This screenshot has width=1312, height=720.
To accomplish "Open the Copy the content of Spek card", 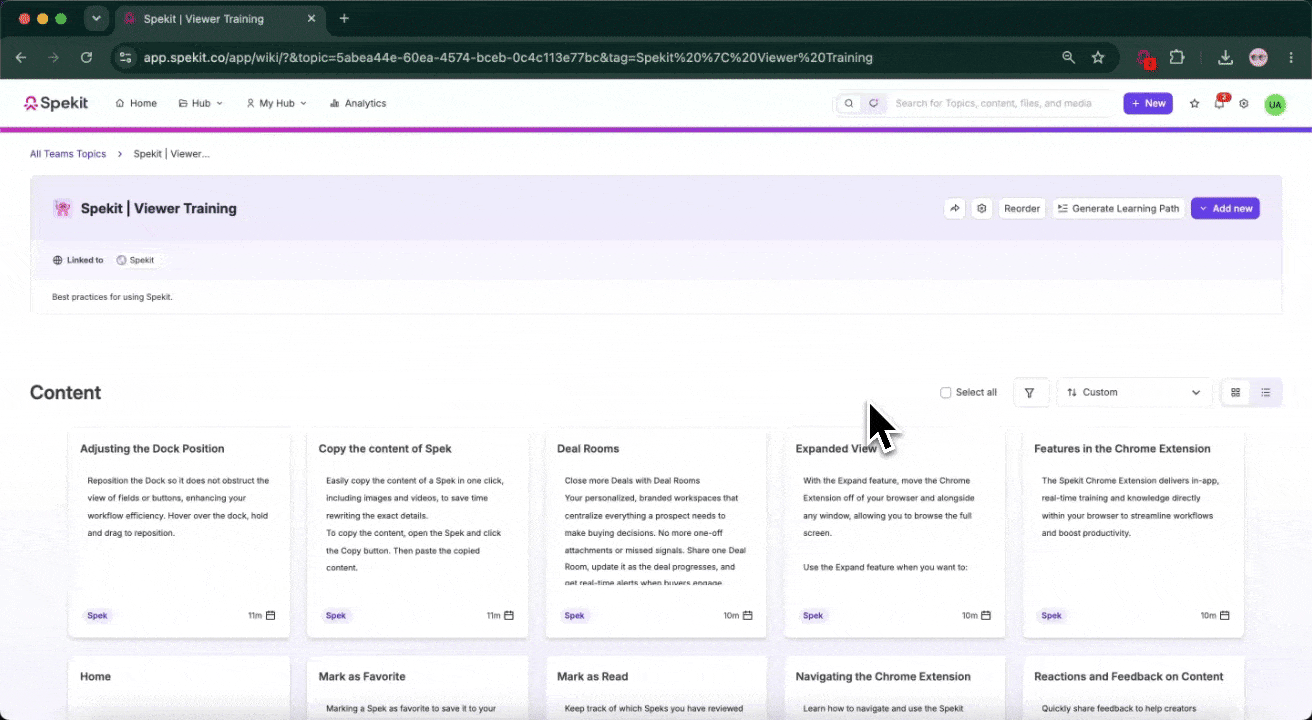I will tap(417, 533).
